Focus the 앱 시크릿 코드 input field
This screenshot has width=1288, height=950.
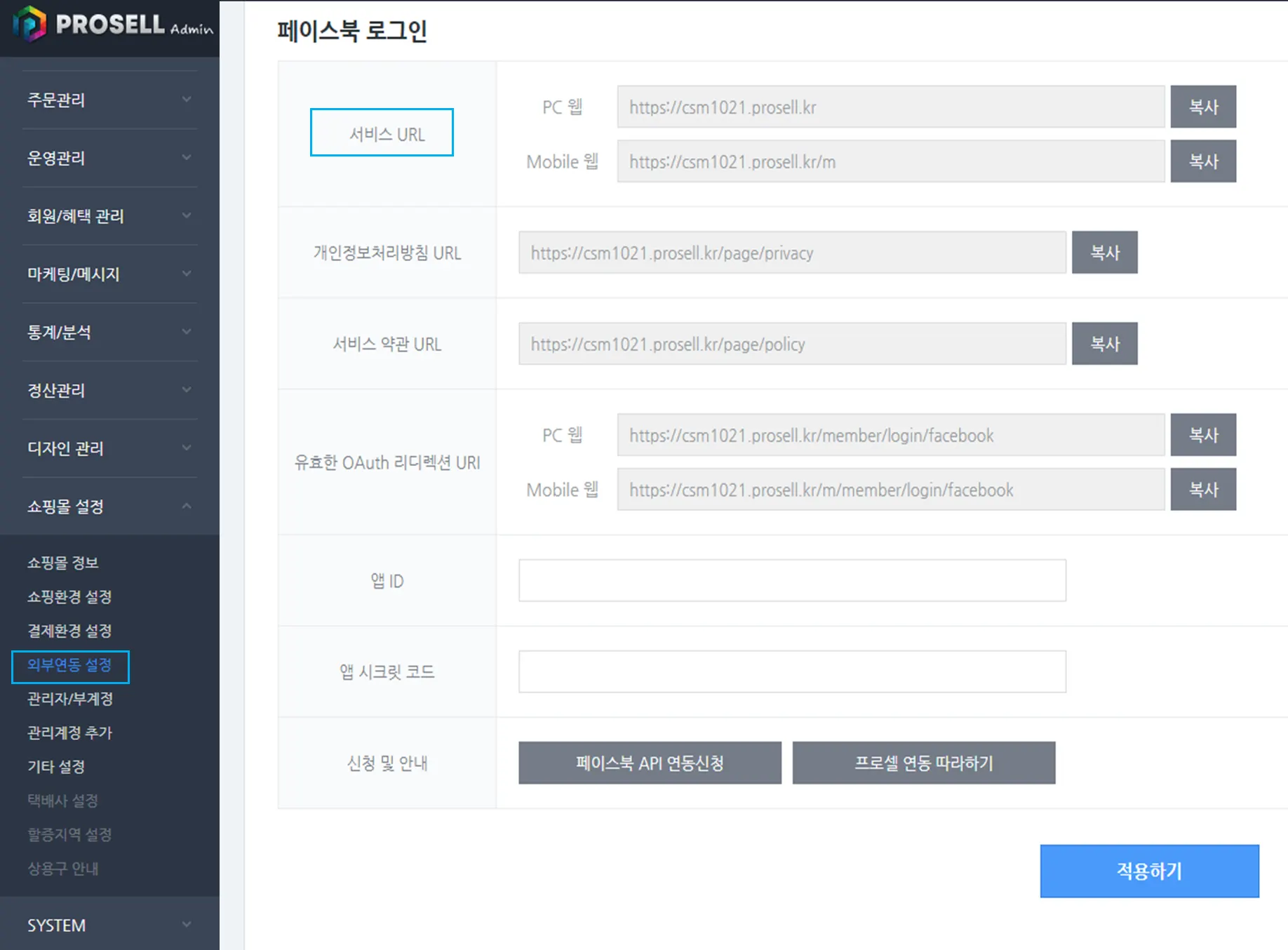pos(793,671)
